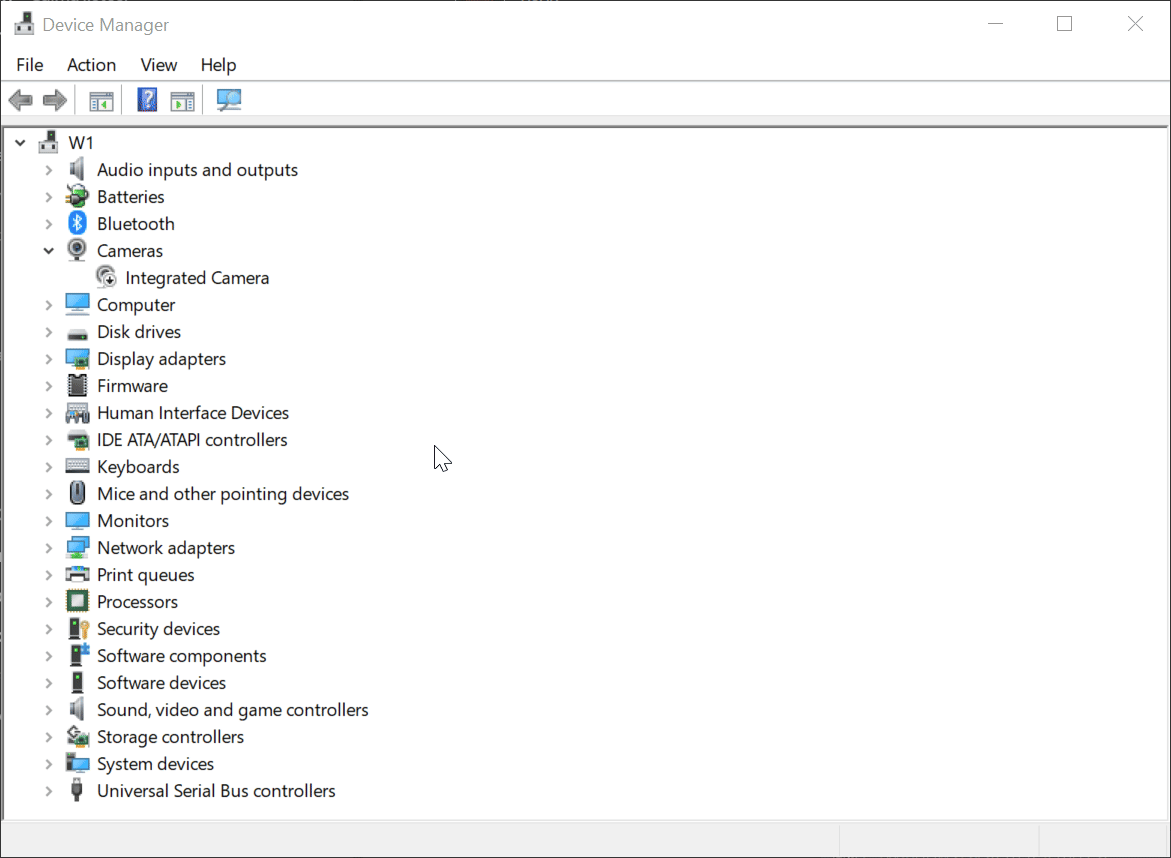Open the Help menu
This screenshot has height=858, width=1171.
pyautogui.click(x=218, y=65)
